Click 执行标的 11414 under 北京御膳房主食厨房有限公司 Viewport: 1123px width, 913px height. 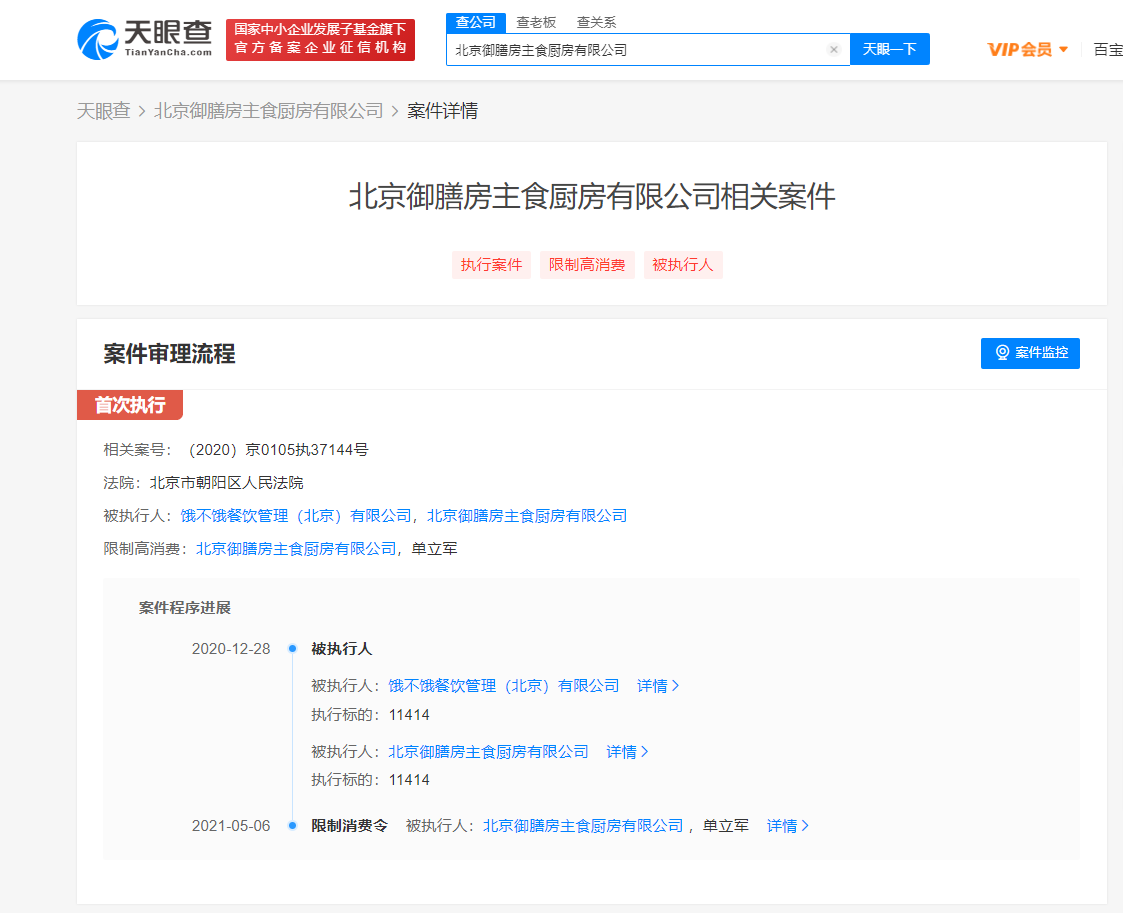370,780
